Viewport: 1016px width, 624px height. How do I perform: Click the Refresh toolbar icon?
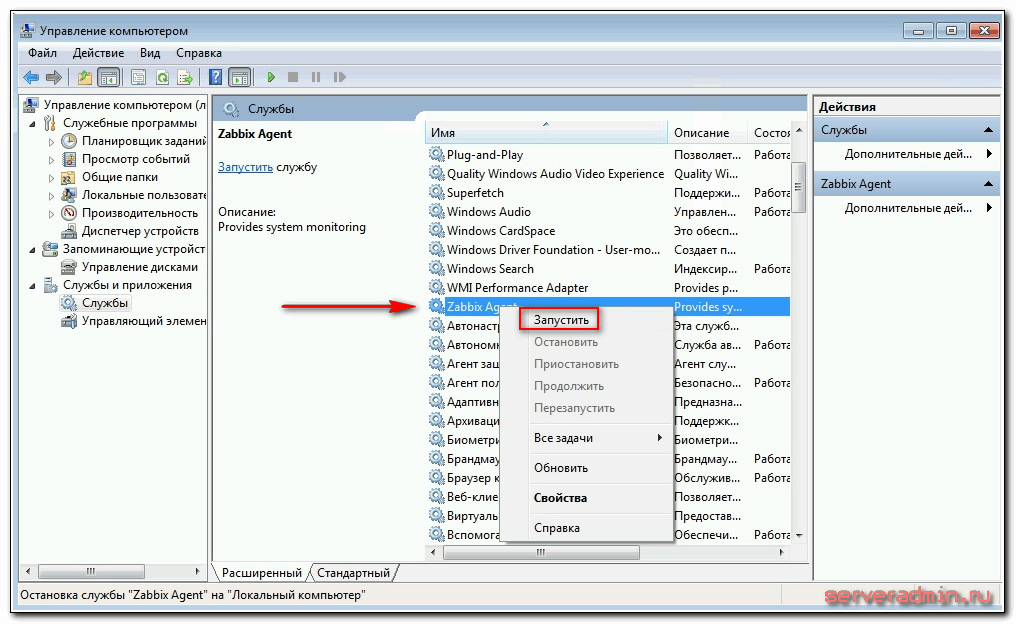tap(161, 77)
